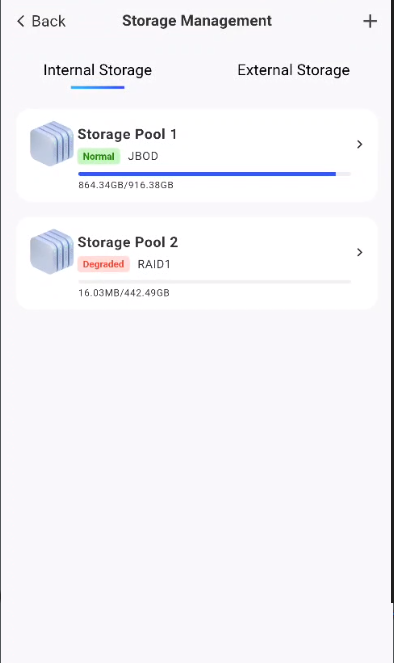
Task: Click the Storage Pool 1 usage bar
Action: click(x=214, y=174)
